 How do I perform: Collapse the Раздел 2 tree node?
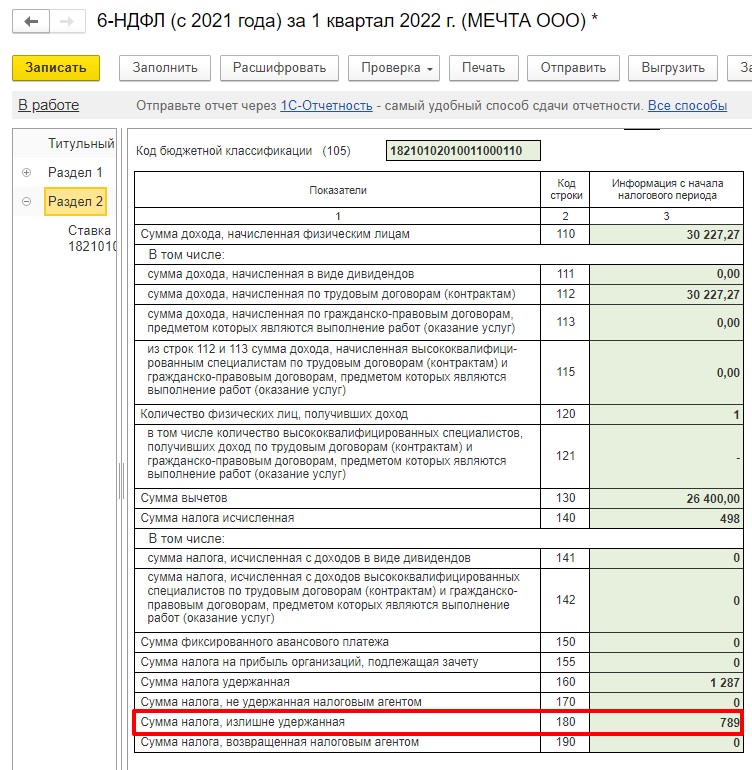(x=27, y=201)
